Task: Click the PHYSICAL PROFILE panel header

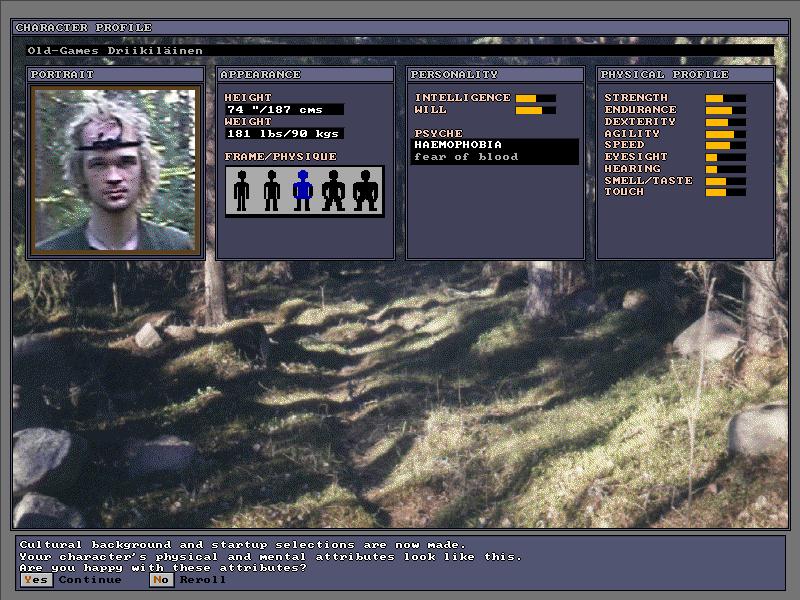Action: (x=685, y=74)
